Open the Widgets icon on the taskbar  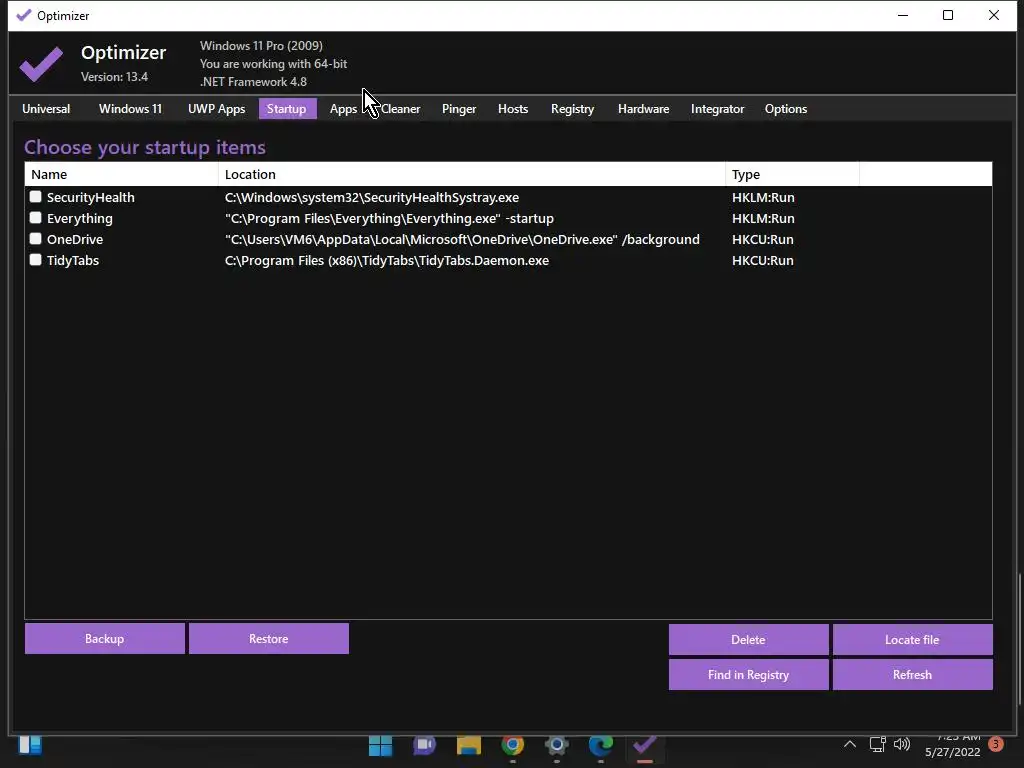tap(30, 745)
